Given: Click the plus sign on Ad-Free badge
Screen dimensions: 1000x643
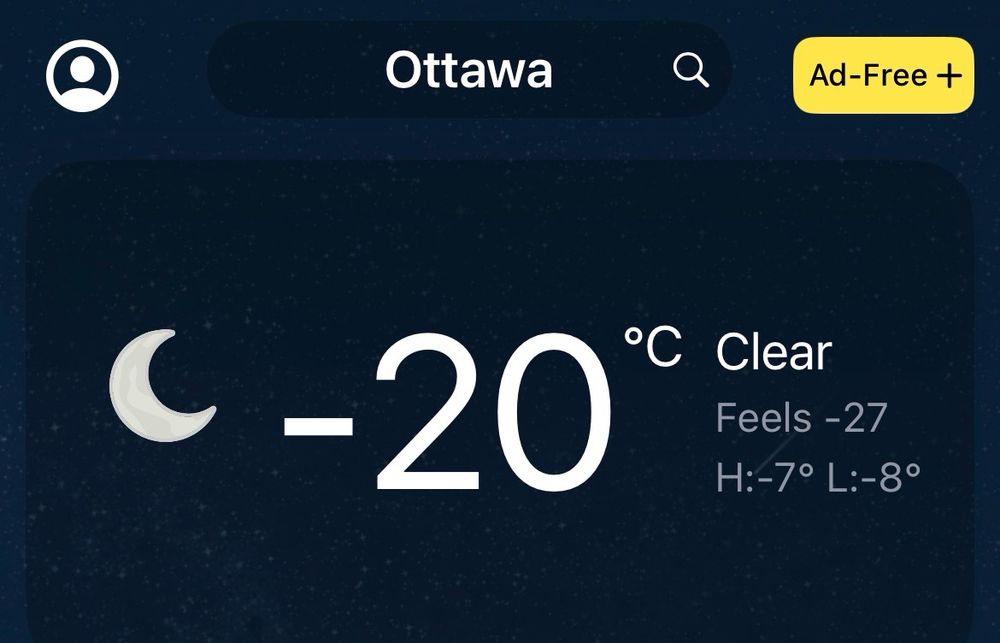Looking at the screenshot, I should point(948,73).
